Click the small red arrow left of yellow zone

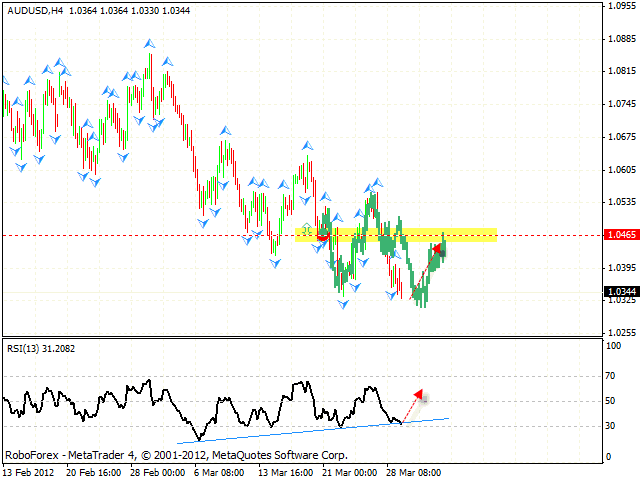pyautogui.click(x=321, y=237)
